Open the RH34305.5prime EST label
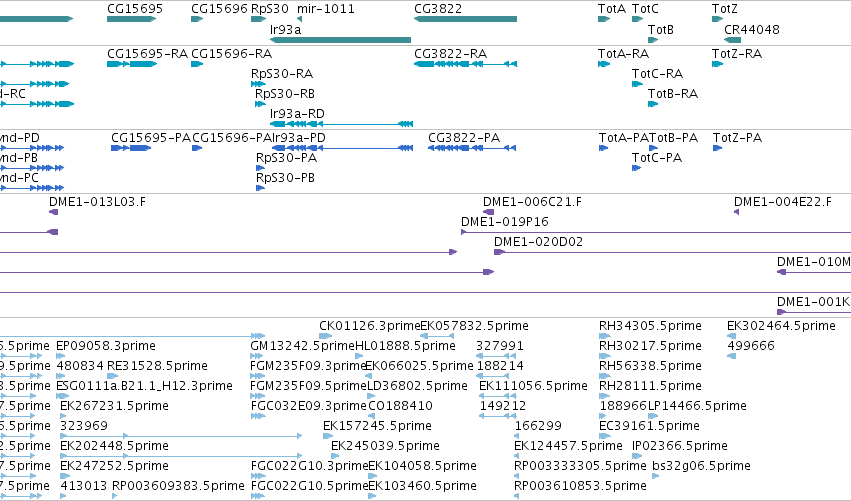Screen dimensions: 851x501 pyautogui.click(x=650, y=326)
